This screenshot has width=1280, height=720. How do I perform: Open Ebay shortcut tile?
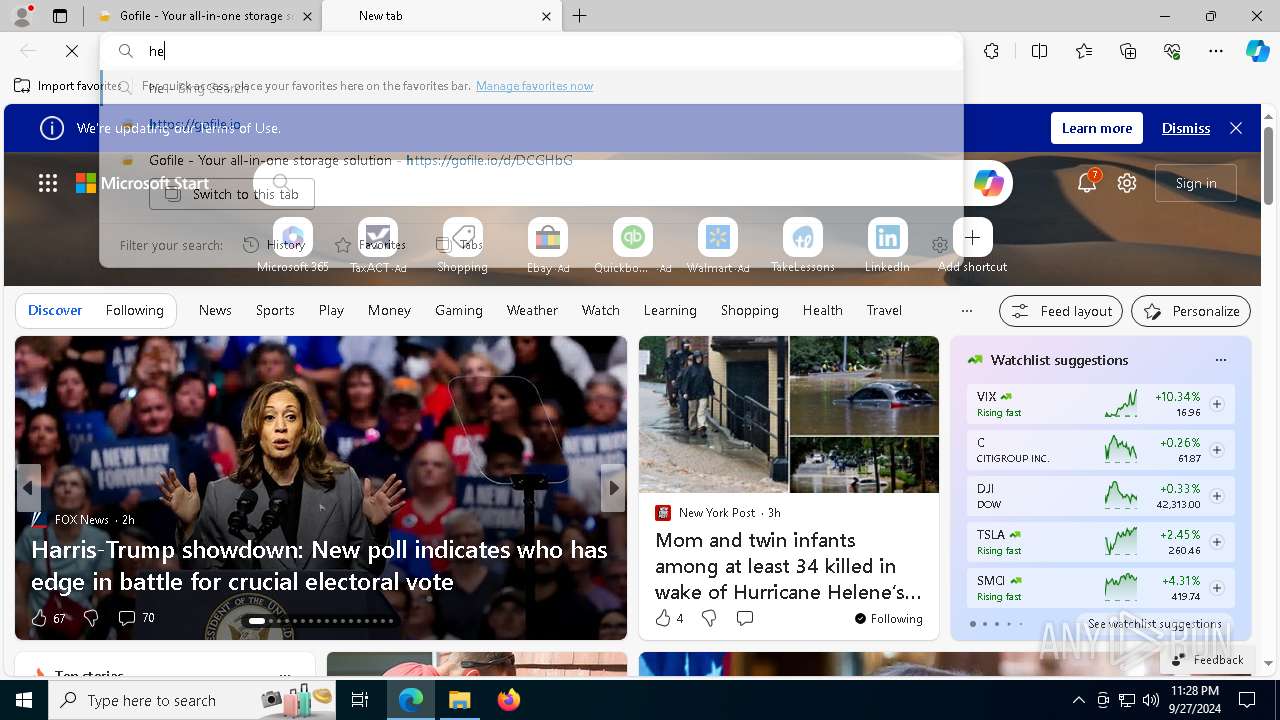(x=547, y=246)
